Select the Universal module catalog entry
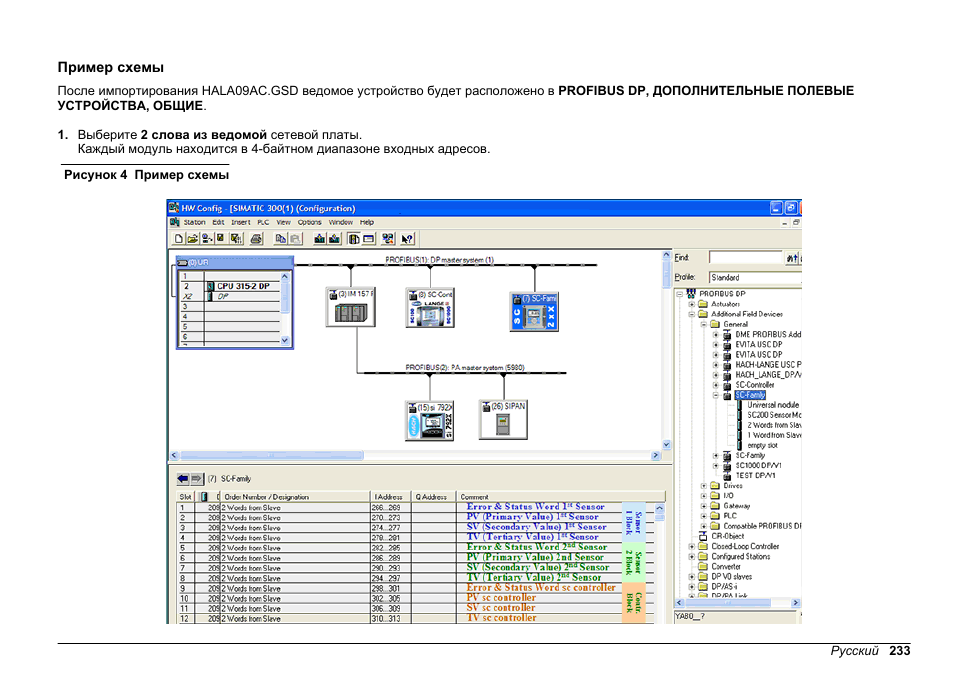The height and width of the screenshot is (673, 954). pos(772,405)
